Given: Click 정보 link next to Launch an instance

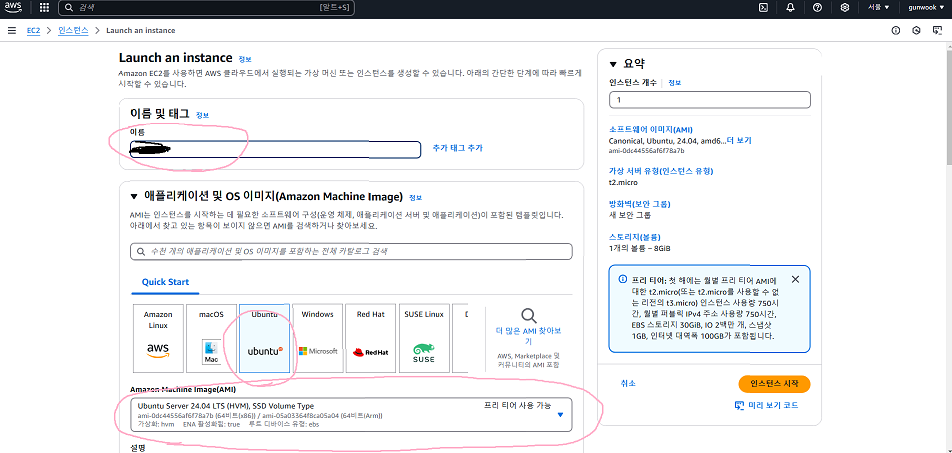Looking at the screenshot, I should [245, 60].
